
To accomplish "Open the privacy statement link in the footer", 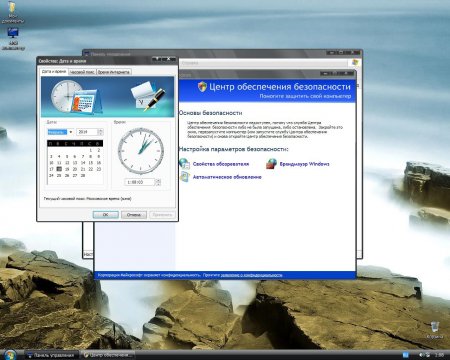I will point(251,275).
